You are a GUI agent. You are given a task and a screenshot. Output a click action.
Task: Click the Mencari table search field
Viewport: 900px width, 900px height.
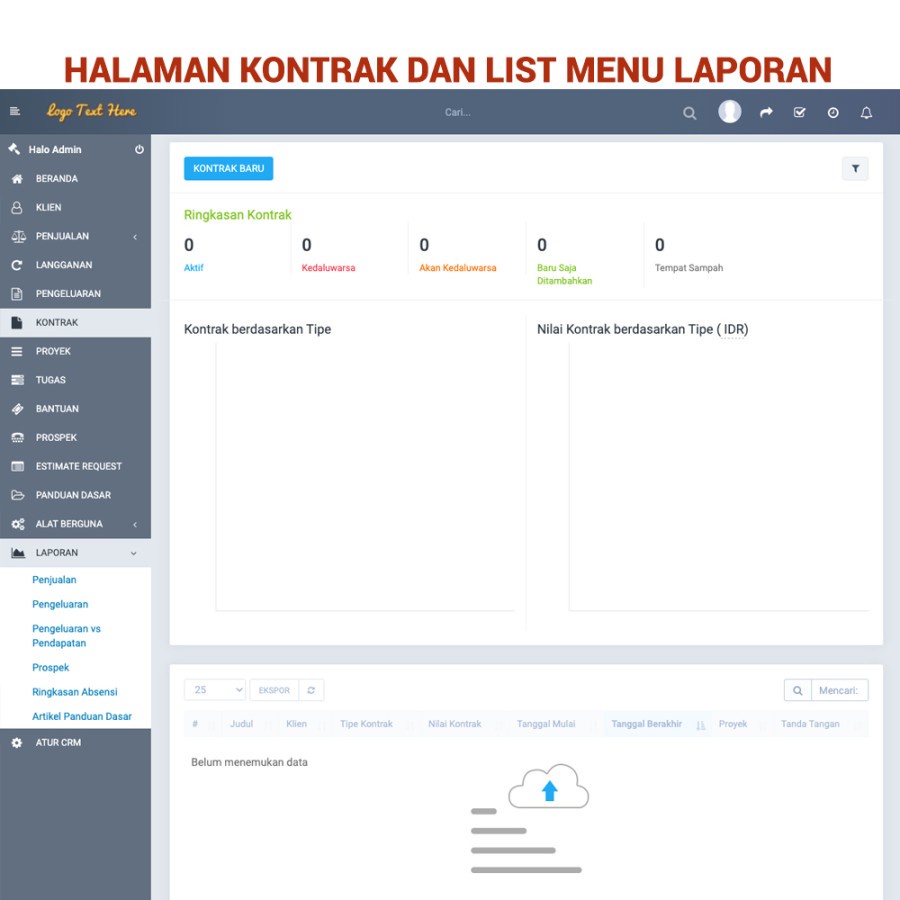point(840,690)
